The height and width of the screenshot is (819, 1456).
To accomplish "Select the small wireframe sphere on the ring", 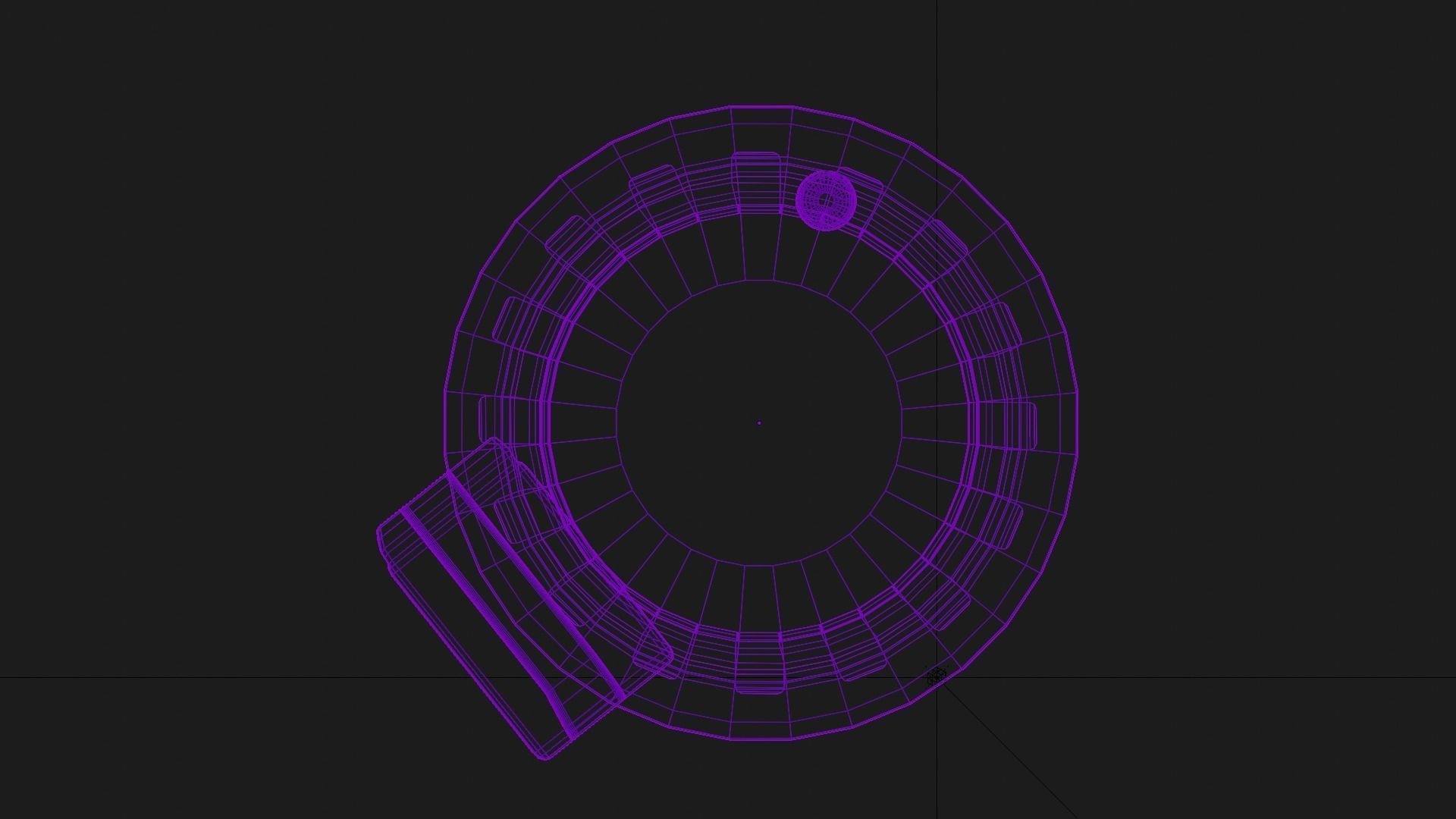I will (826, 200).
